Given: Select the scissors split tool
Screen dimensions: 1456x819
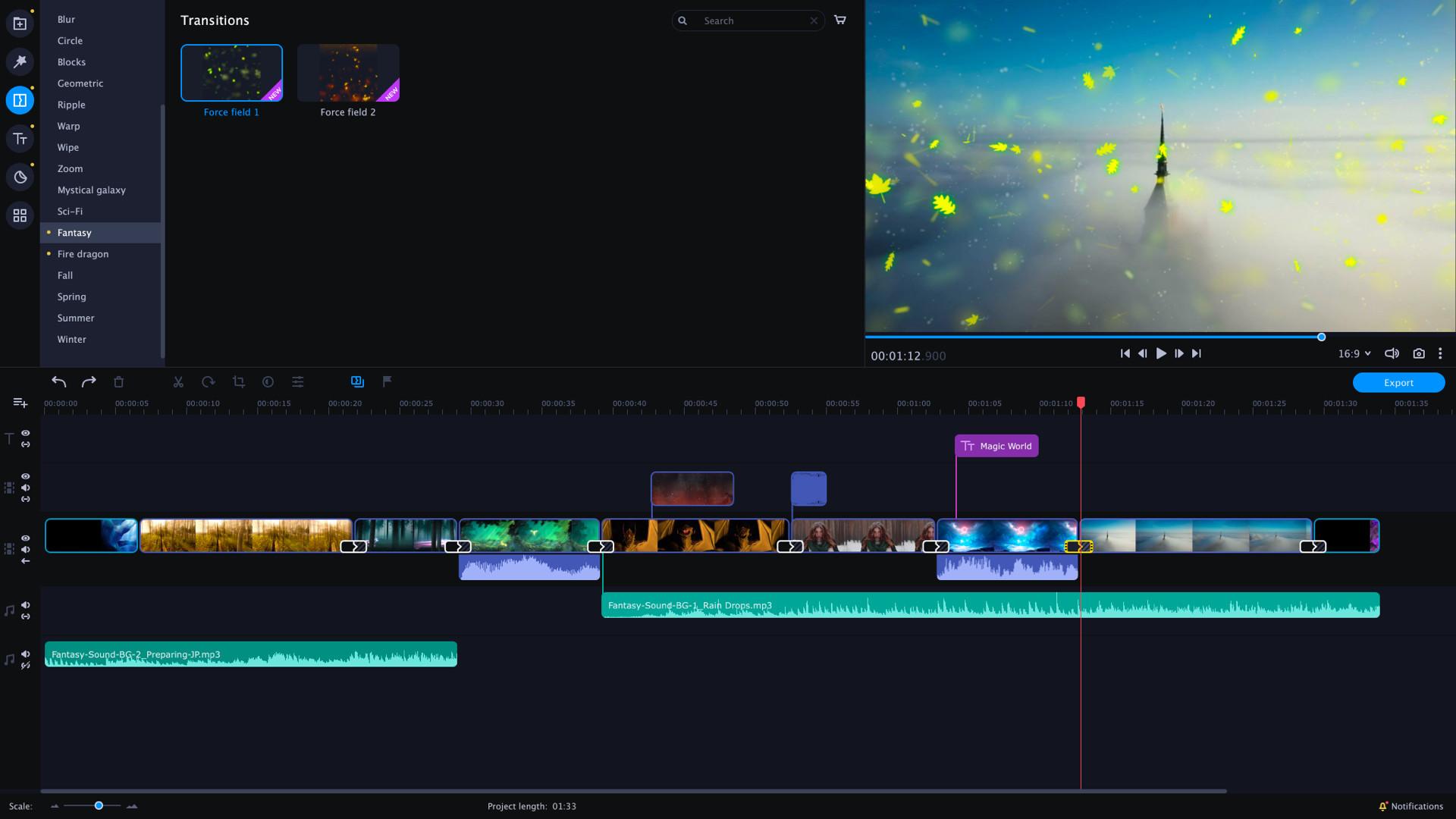Looking at the screenshot, I should tap(178, 381).
